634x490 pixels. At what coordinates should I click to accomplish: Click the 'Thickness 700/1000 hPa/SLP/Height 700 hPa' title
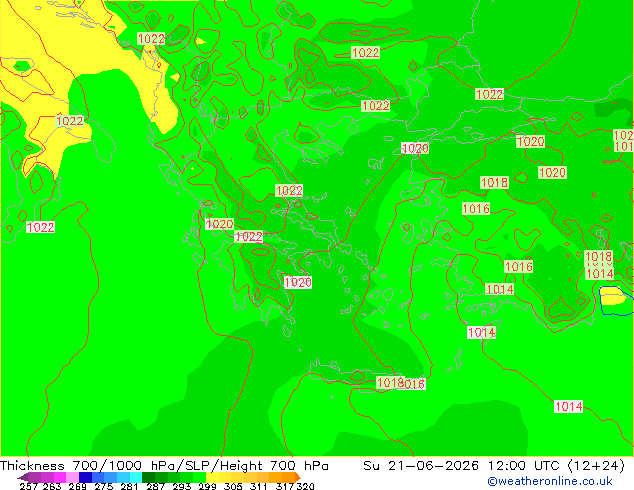click(164, 465)
